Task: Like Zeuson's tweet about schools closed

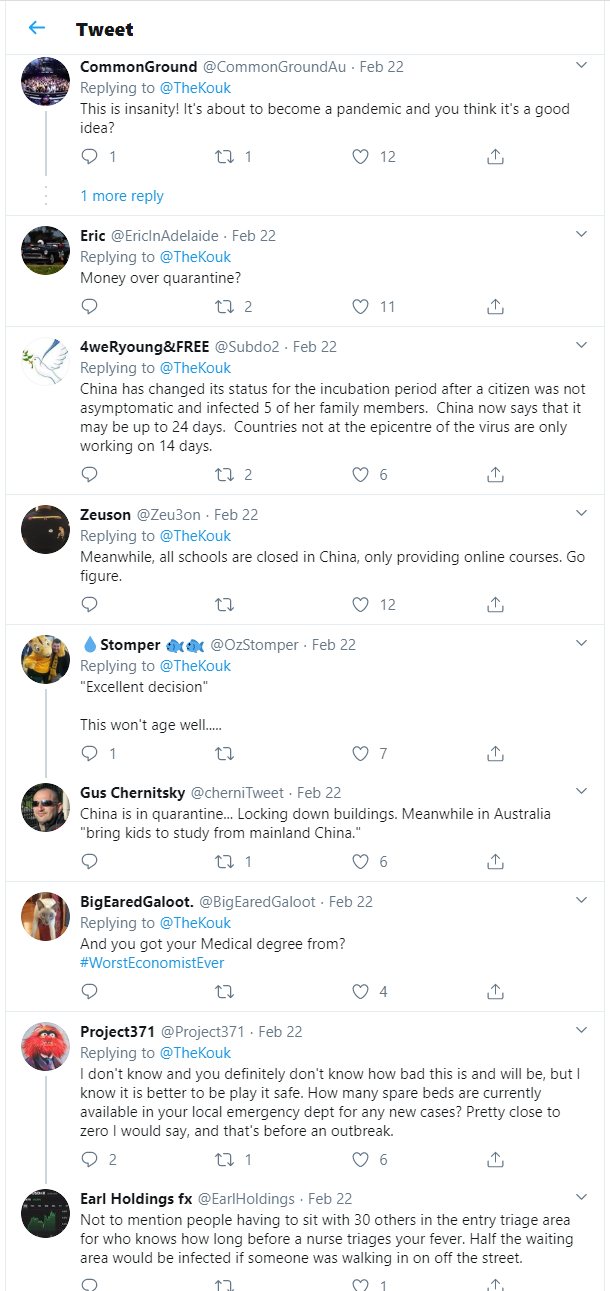Action: (x=361, y=604)
